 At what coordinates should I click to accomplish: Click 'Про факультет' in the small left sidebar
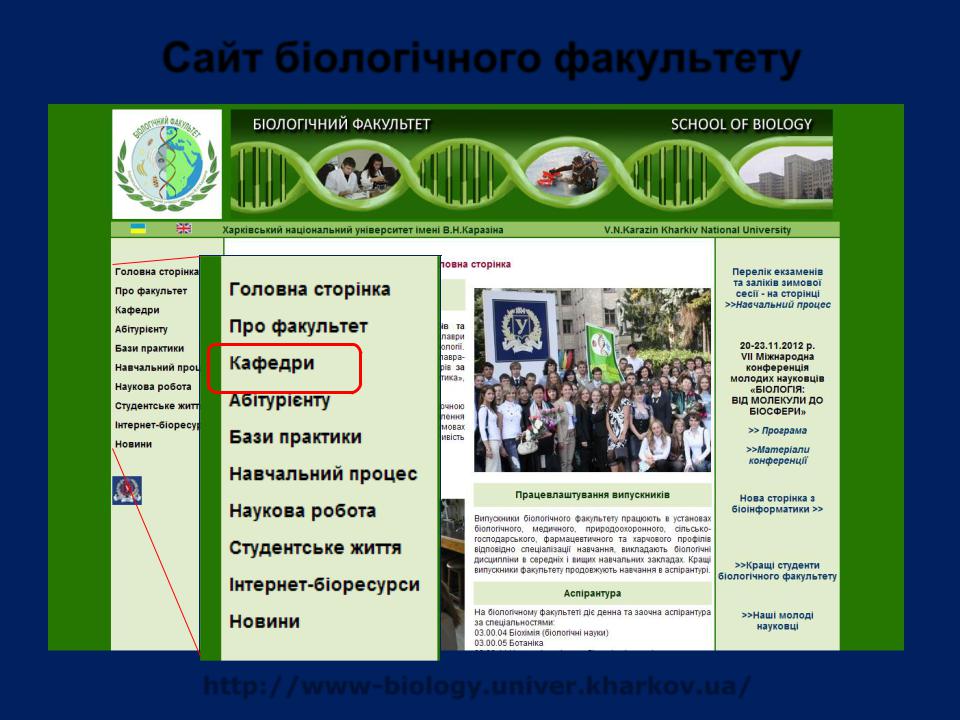[151, 291]
